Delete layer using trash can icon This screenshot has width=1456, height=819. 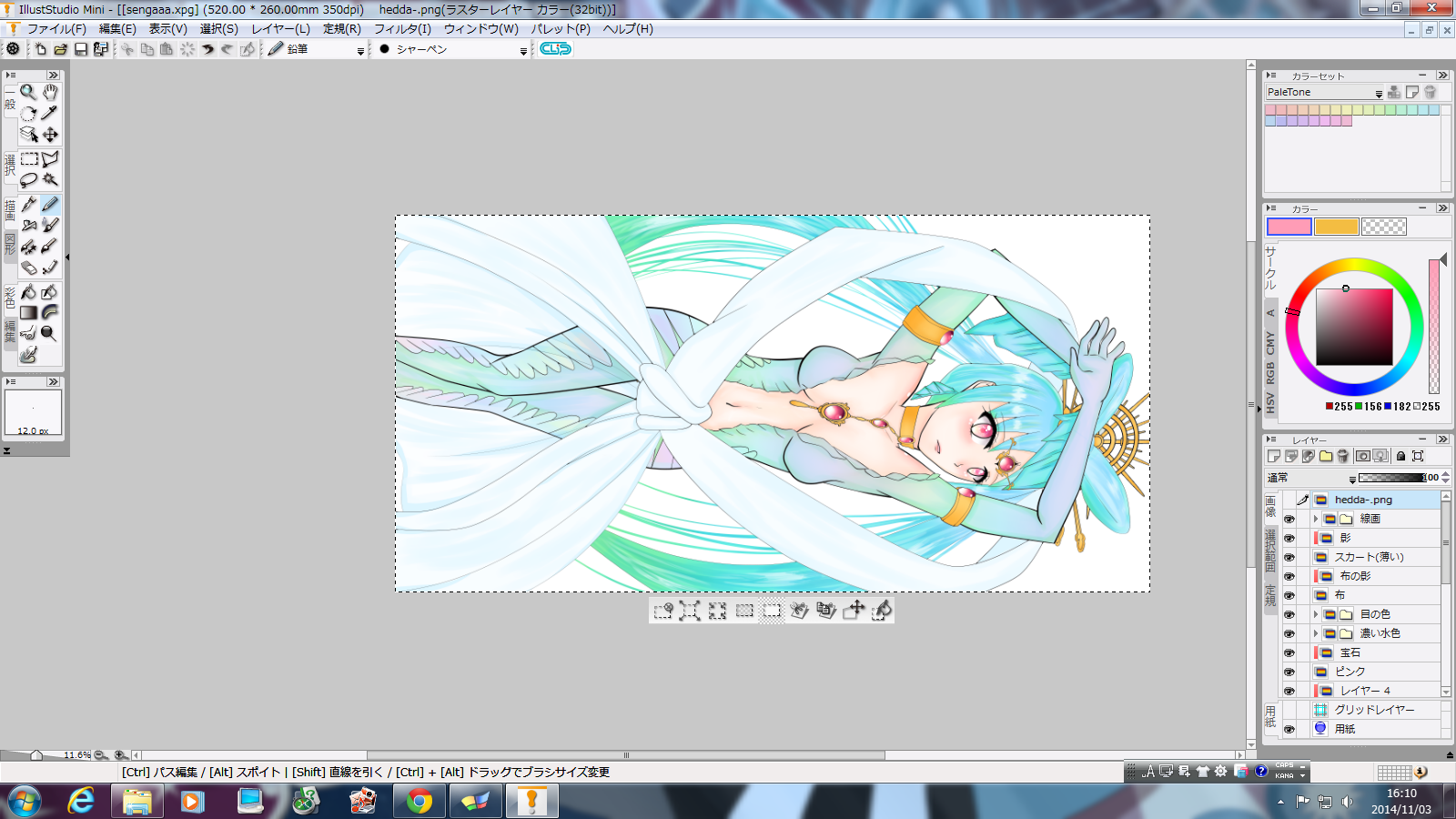point(1342,456)
